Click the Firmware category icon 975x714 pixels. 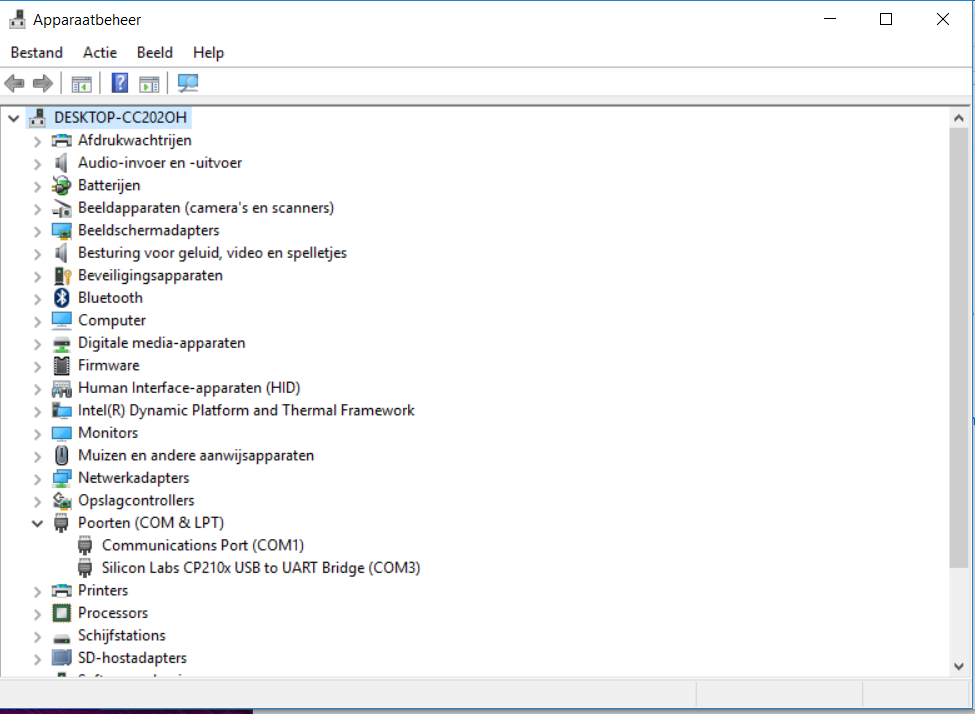62,365
